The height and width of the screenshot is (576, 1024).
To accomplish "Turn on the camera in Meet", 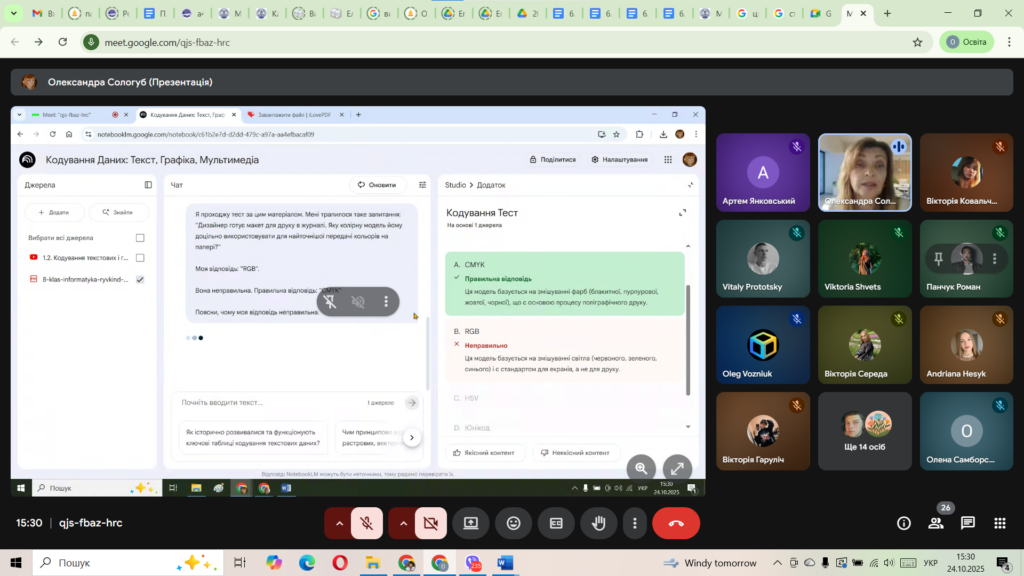I will click(431, 523).
